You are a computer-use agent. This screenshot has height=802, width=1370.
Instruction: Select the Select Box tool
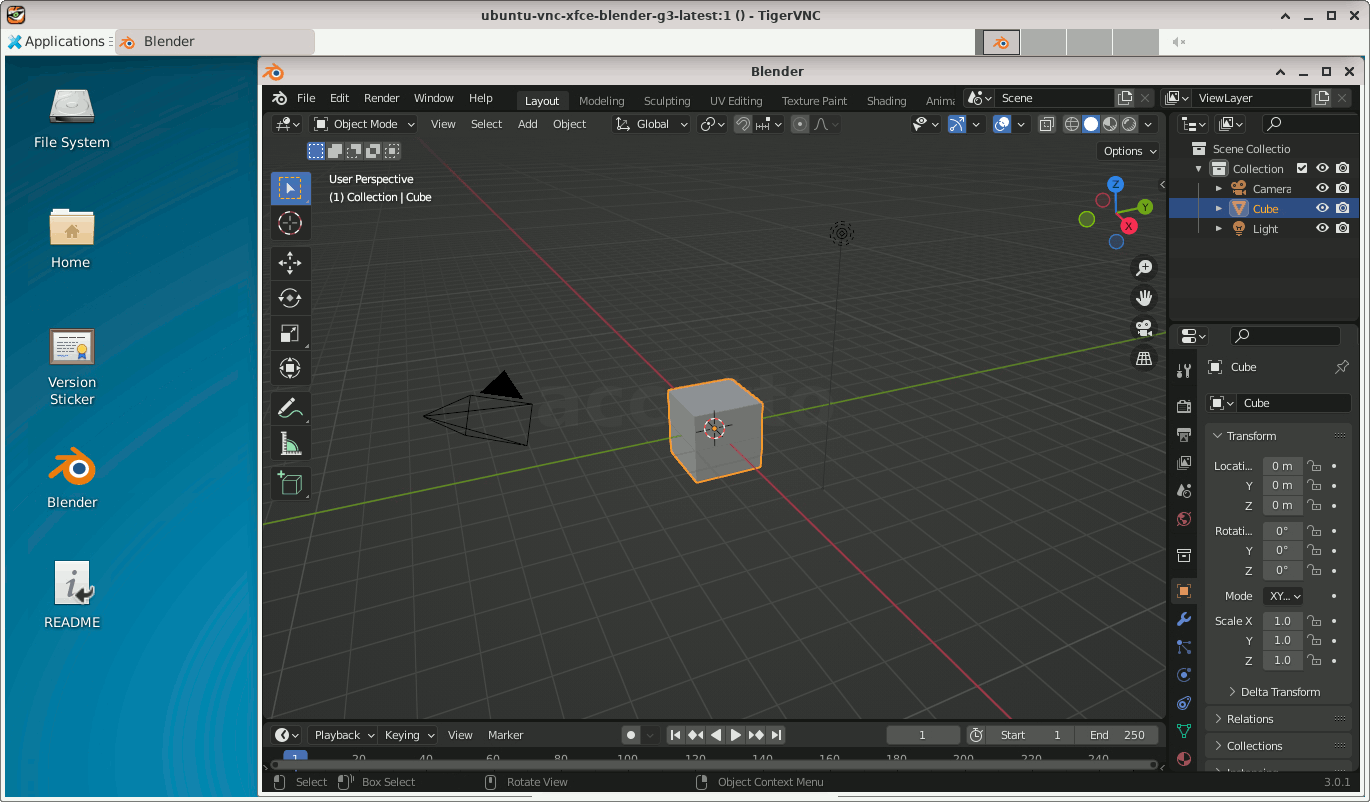coord(290,188)
